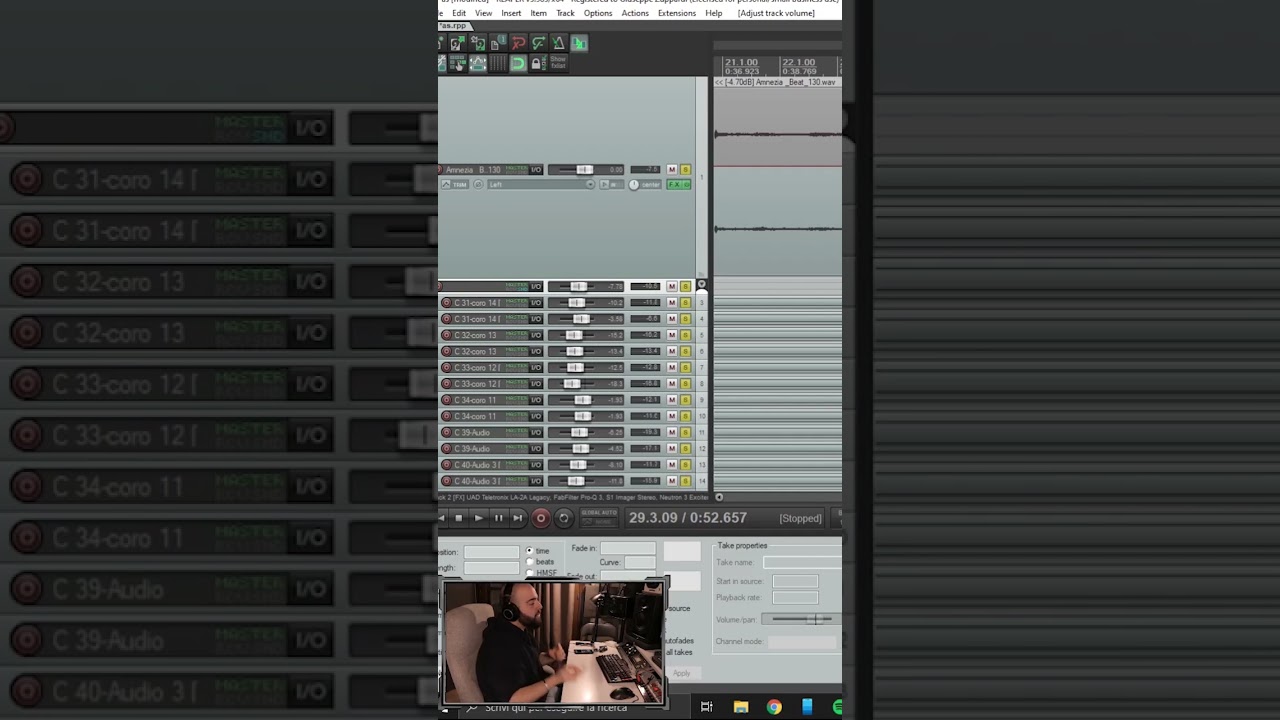Open the Actions menu
The height and width of the screenshot is (720, 1280).
635,13
